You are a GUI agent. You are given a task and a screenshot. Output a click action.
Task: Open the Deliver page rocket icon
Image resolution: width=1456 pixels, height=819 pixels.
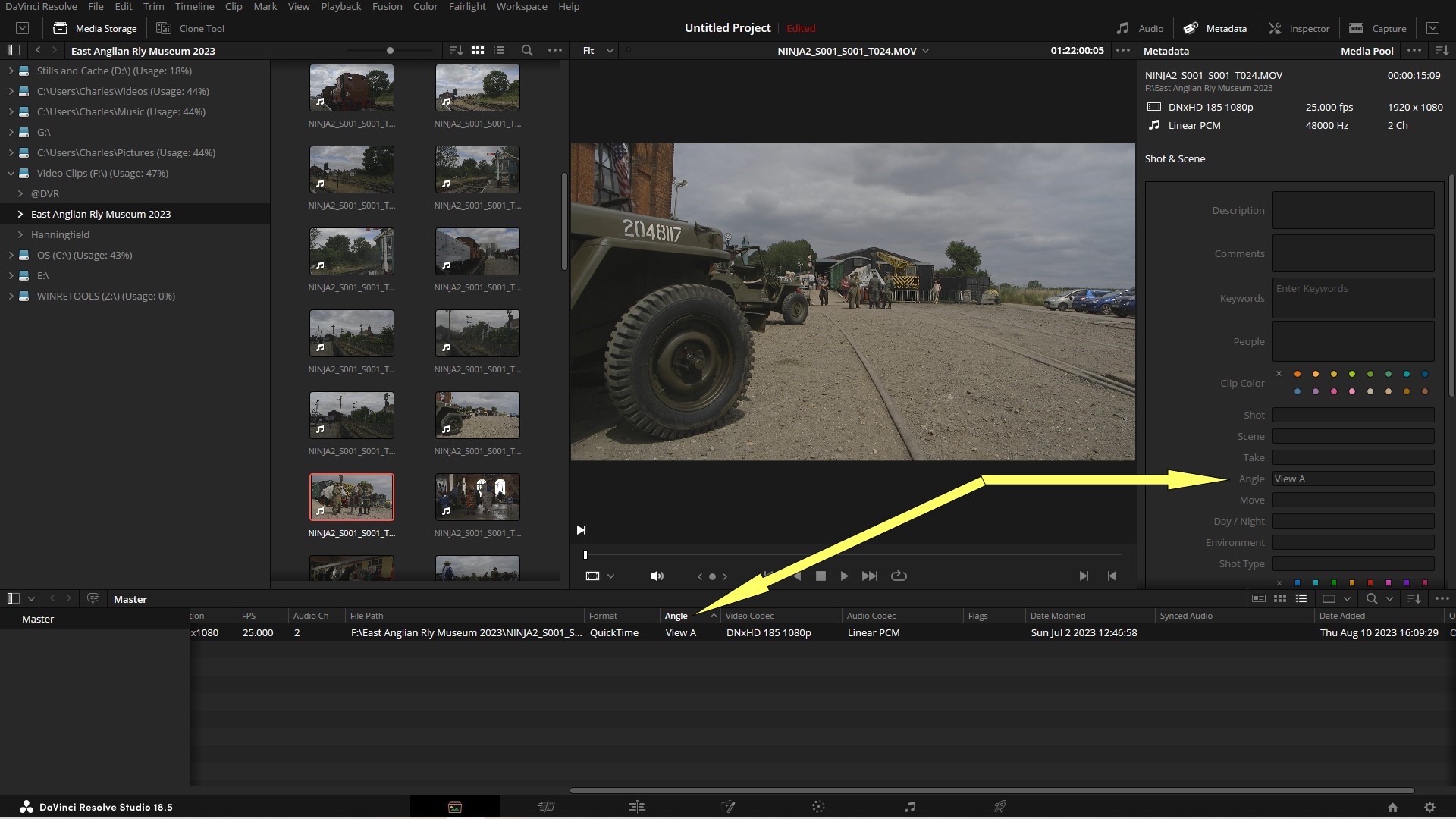pos(1000,807)
